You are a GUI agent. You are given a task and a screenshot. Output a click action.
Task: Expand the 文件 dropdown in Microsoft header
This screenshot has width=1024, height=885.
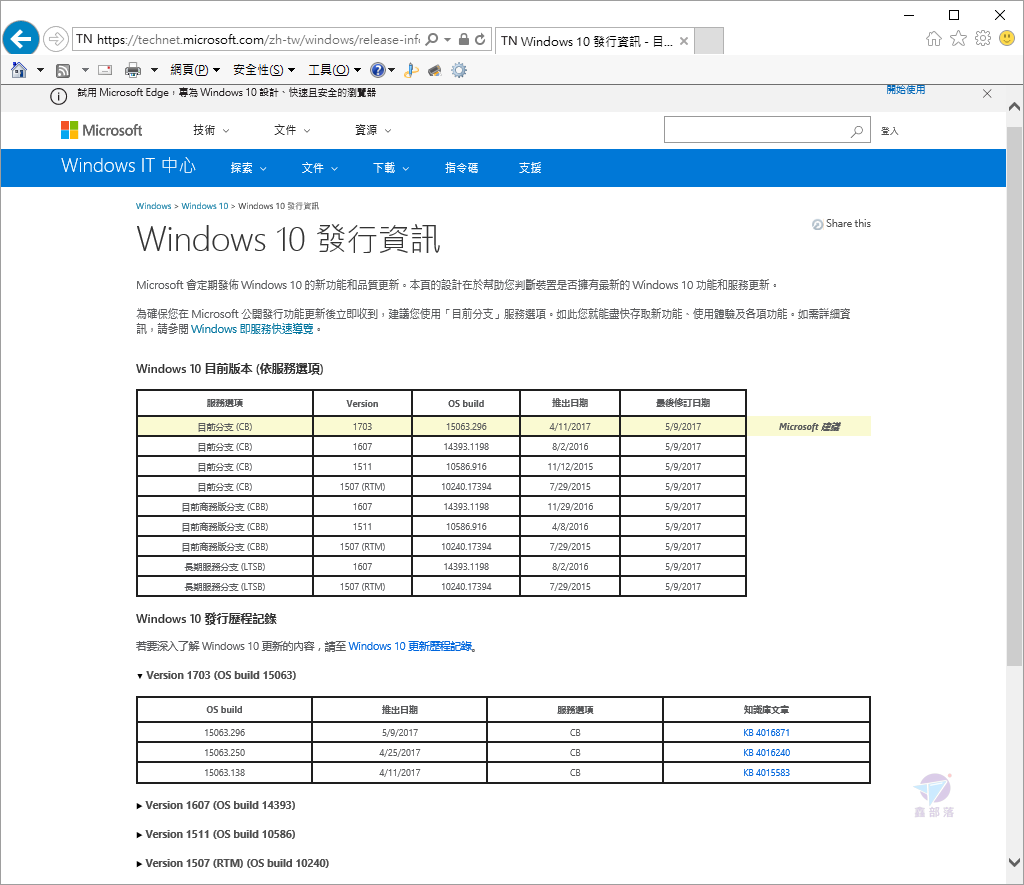292,130
